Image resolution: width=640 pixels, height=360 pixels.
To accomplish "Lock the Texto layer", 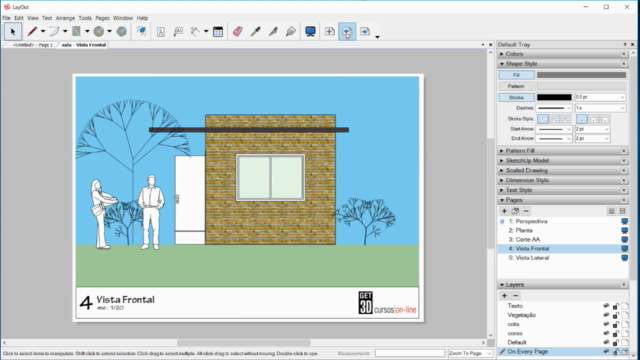I will pos(616,306).
